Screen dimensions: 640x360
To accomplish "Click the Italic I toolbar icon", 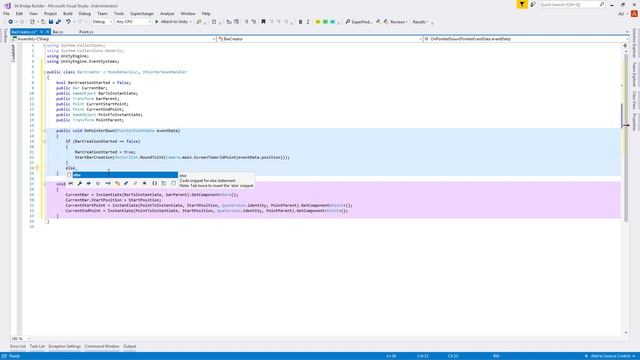I will (308, 22).
